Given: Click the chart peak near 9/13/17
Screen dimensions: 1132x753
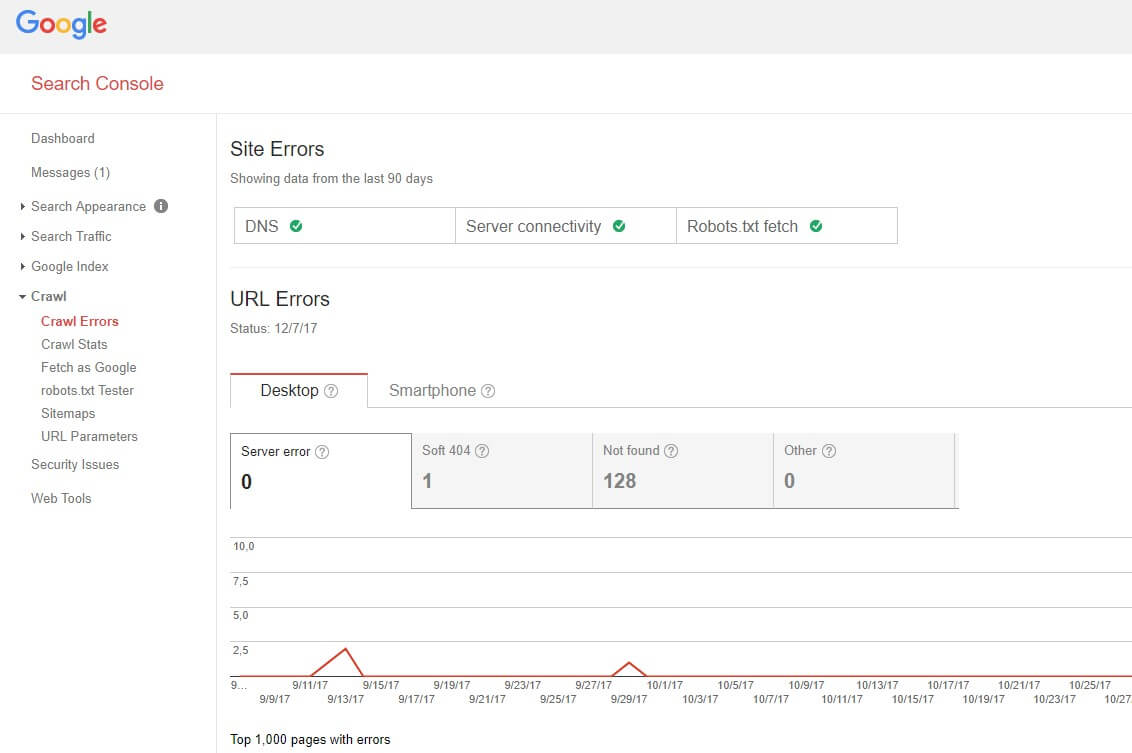Looking at the screenshot, I should coord(346,649).
